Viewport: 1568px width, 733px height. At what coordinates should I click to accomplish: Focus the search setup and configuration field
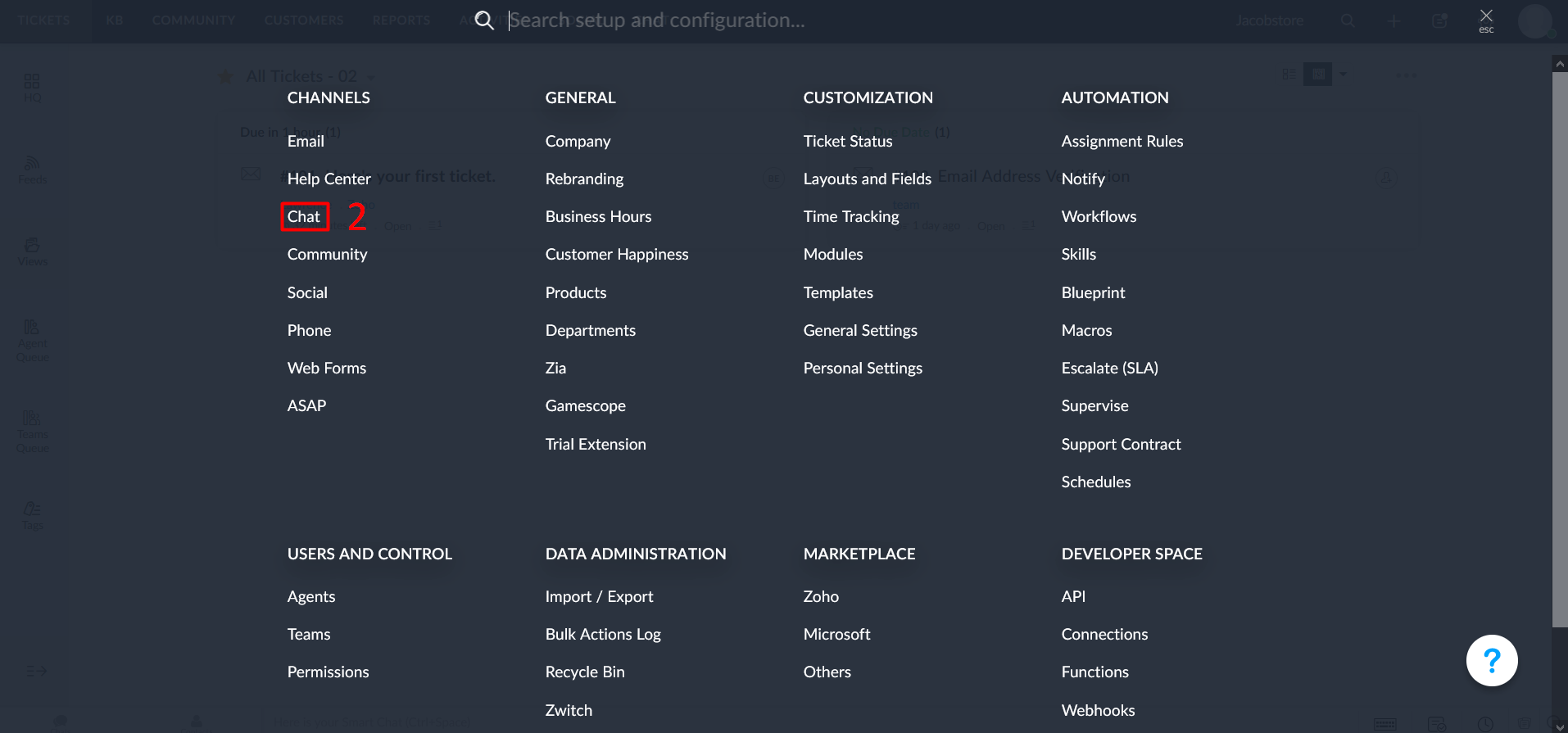[655, 20]
